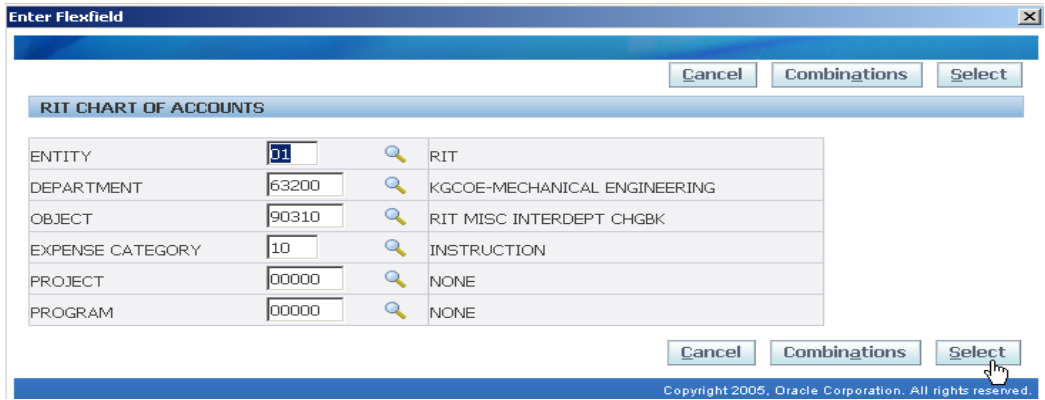Open the ENTITY search magnifier icon
The height and width of the screenshot is (400, 1045).
coord(396,154)
